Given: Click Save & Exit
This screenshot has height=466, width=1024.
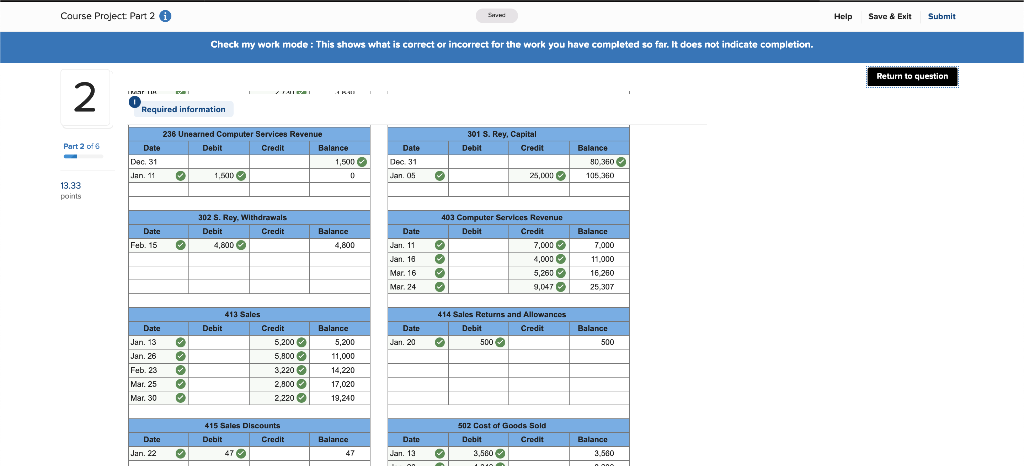Looking at the screenshot, I should (889, 16).
